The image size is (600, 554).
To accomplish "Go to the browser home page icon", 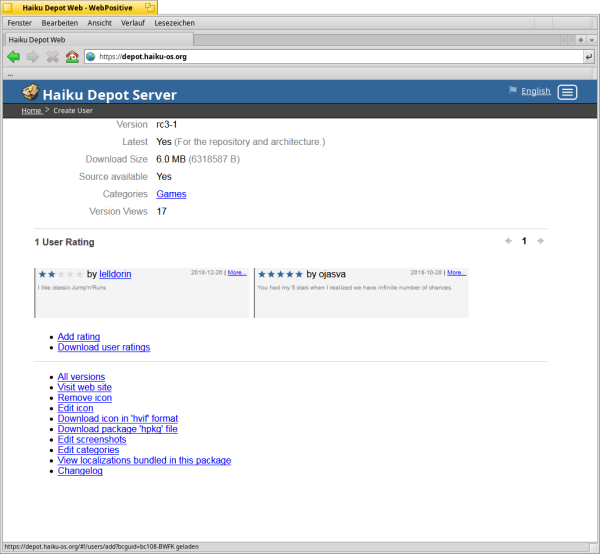I will click(x=71, y=57).
